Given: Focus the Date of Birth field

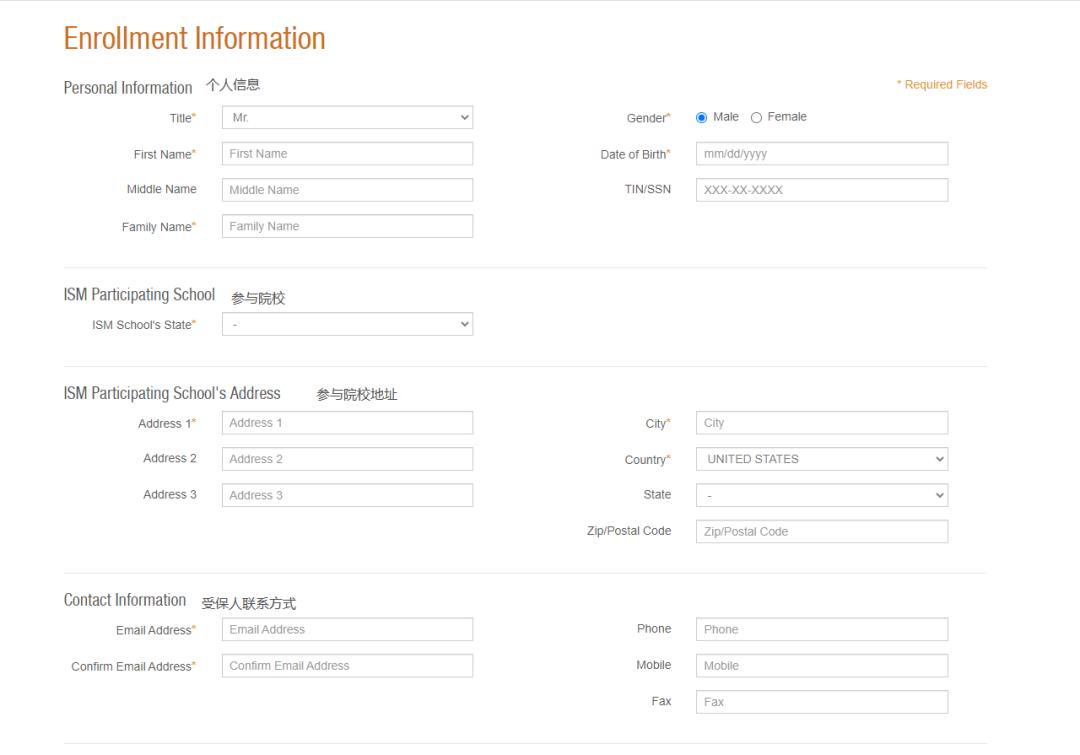Looking at the screenshot, I should [x=822, y=154].
